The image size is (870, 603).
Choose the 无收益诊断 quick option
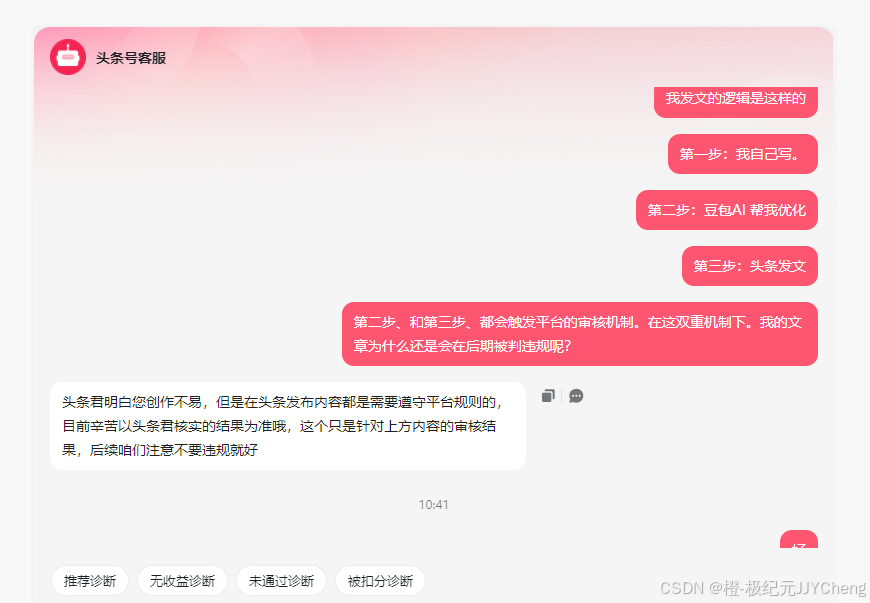[x=183, y=581]
